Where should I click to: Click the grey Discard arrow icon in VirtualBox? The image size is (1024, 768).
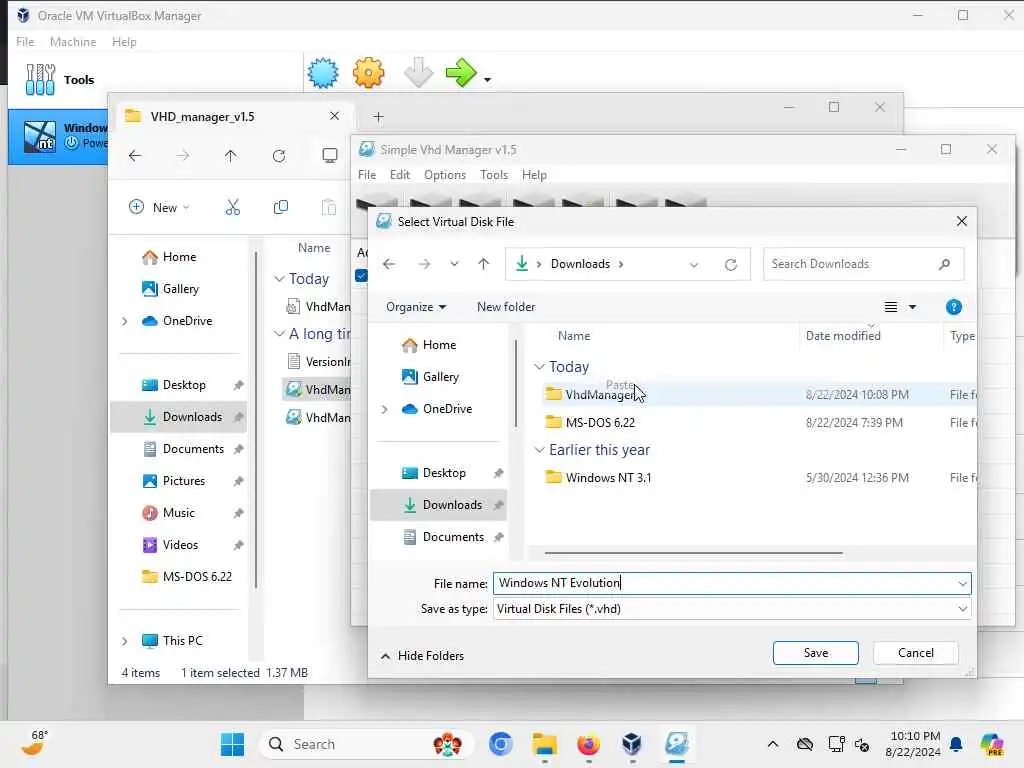418,72
